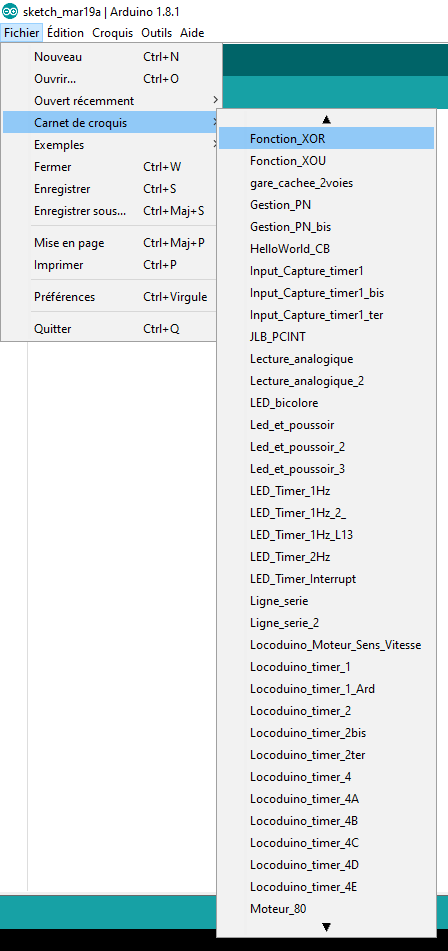The width and height of the screenshot is (448, 951).
Task: Open the Outils menu
Action: [156, 33]
